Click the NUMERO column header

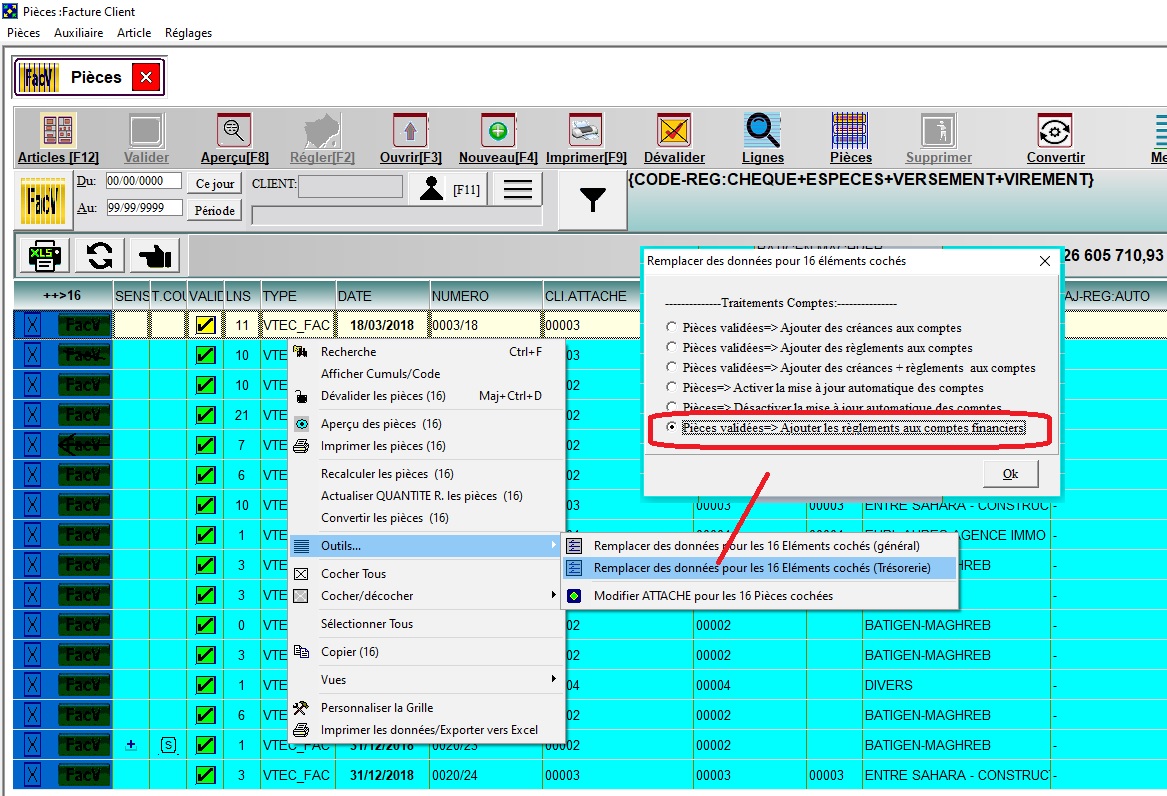[x=486, y=296]
